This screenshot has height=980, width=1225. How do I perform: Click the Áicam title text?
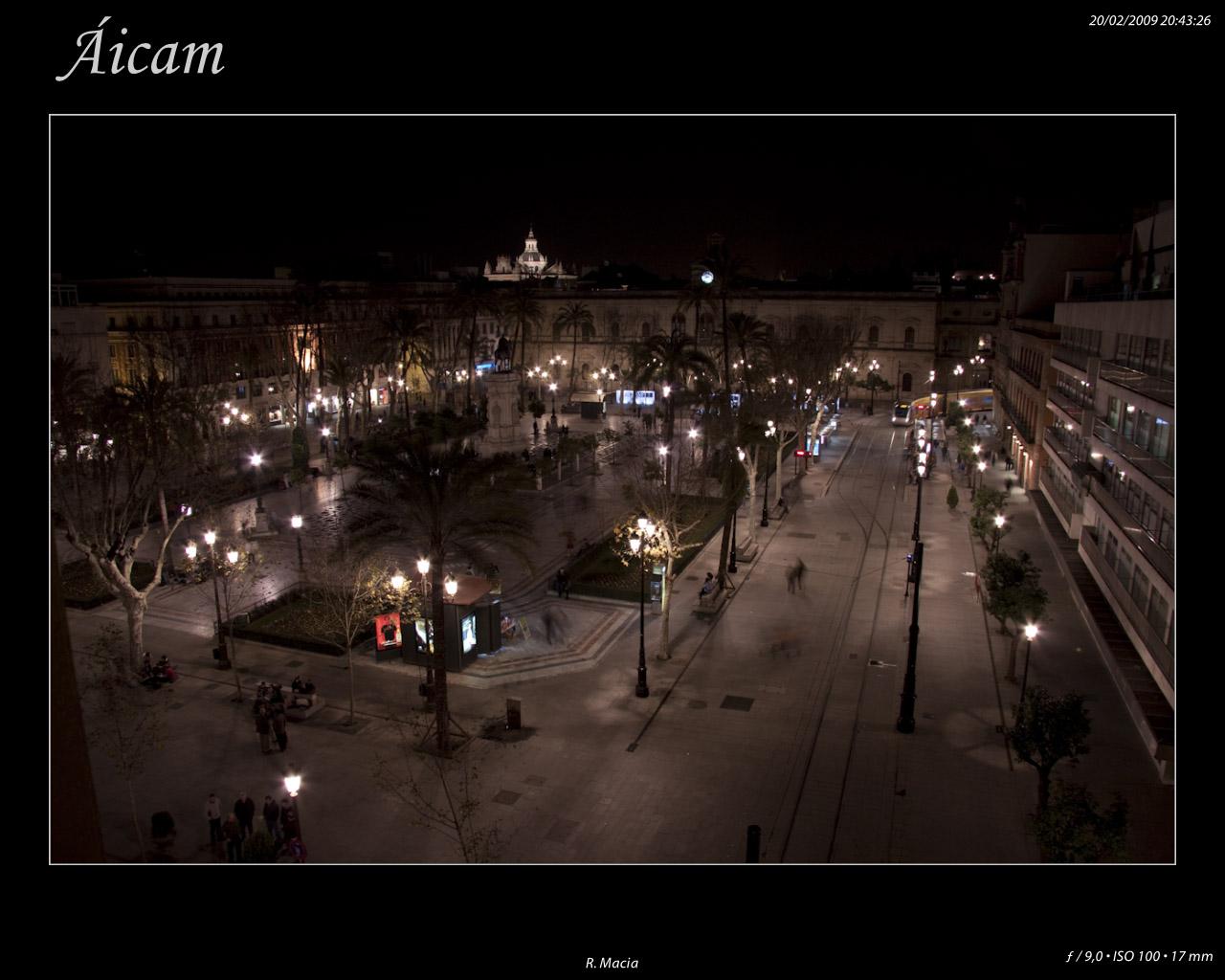141,54
